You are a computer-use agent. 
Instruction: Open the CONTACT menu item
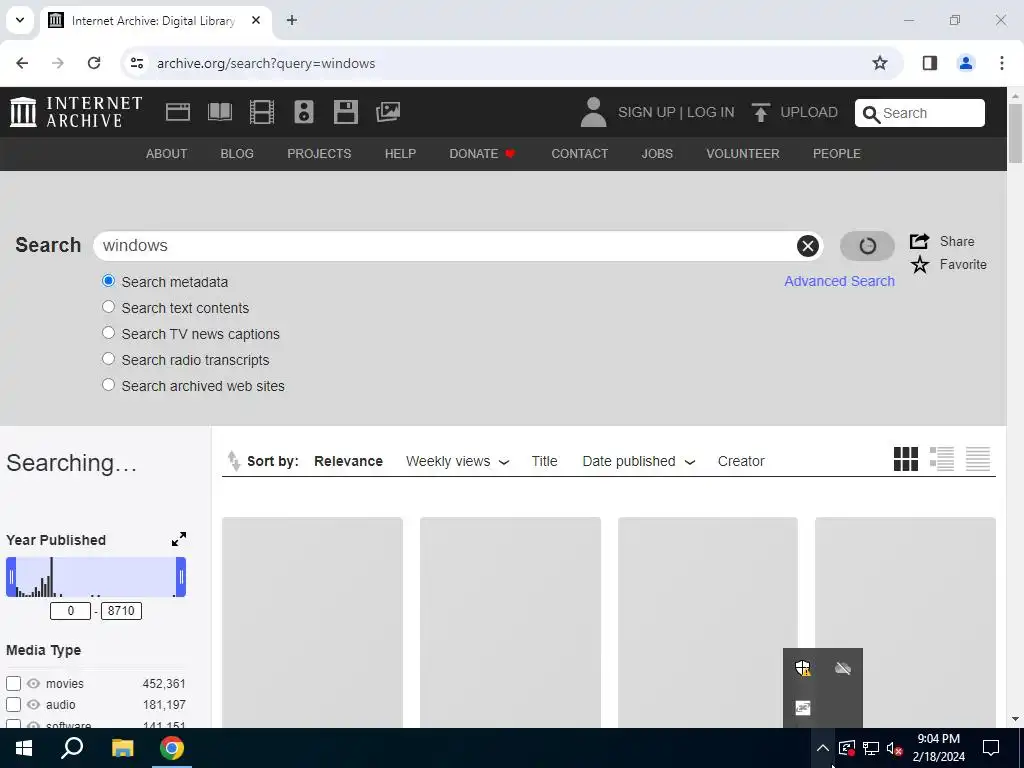click(579, 153)
